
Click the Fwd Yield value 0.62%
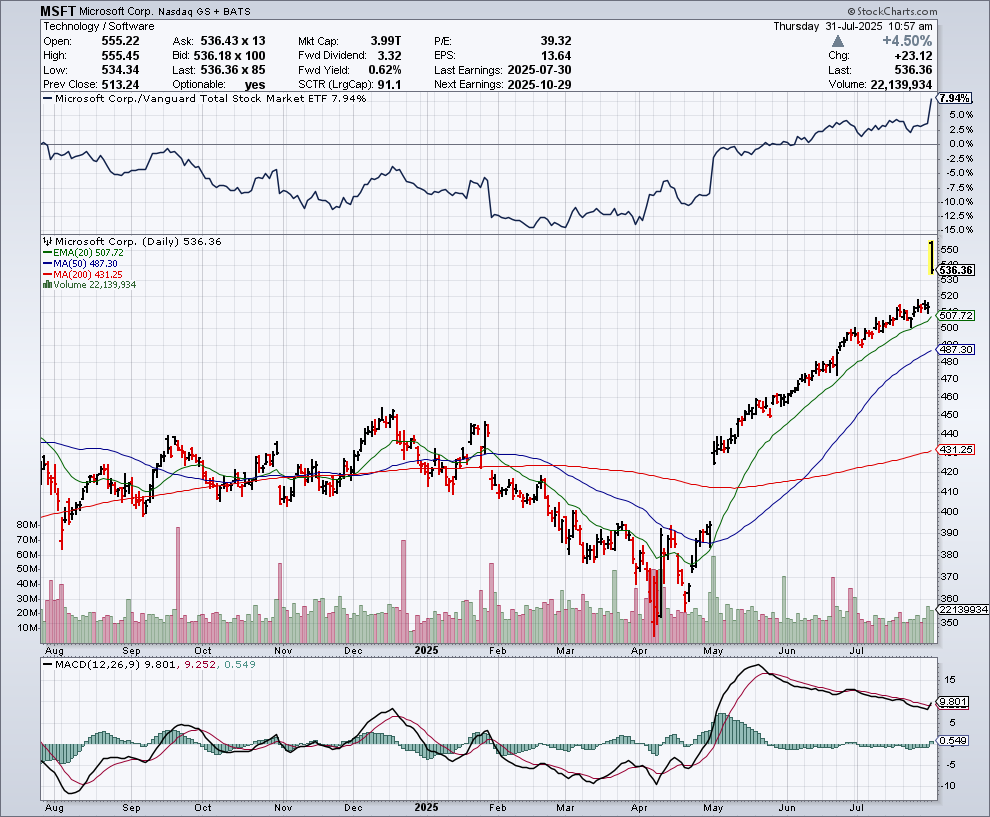(x=385, y=70)
